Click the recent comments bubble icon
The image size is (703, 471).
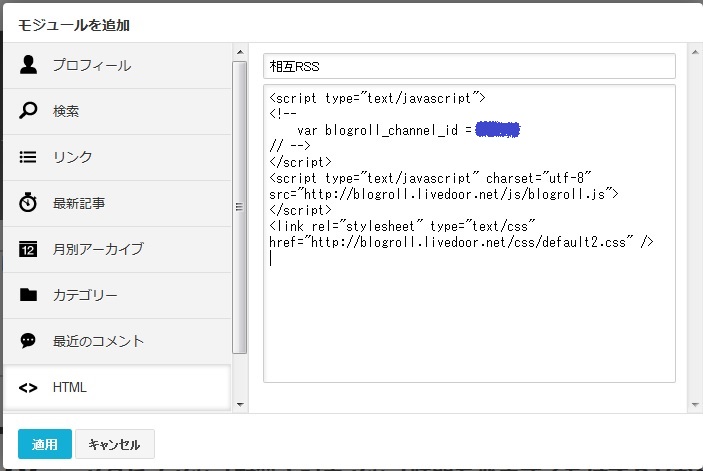[28, 341]
